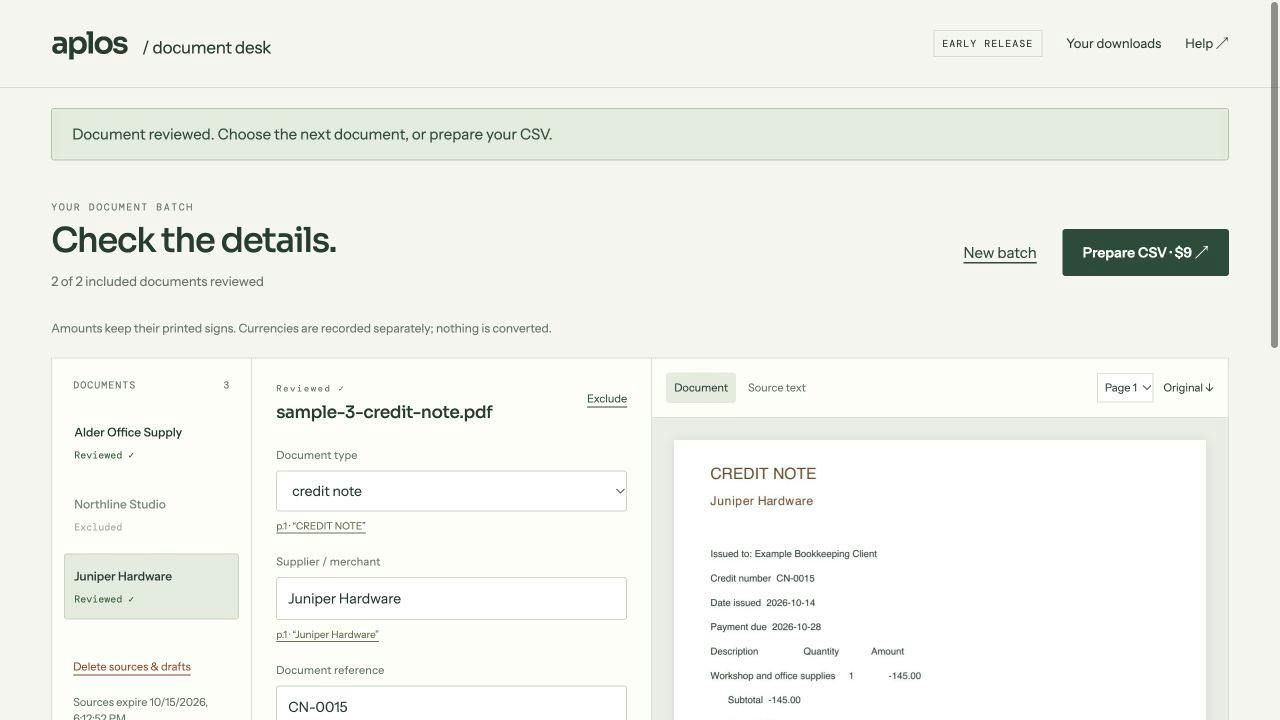The width and height of the screenshot is (1280, 720).
Task: Select Juniper Hardware document
Action: (x=151, y=587)
